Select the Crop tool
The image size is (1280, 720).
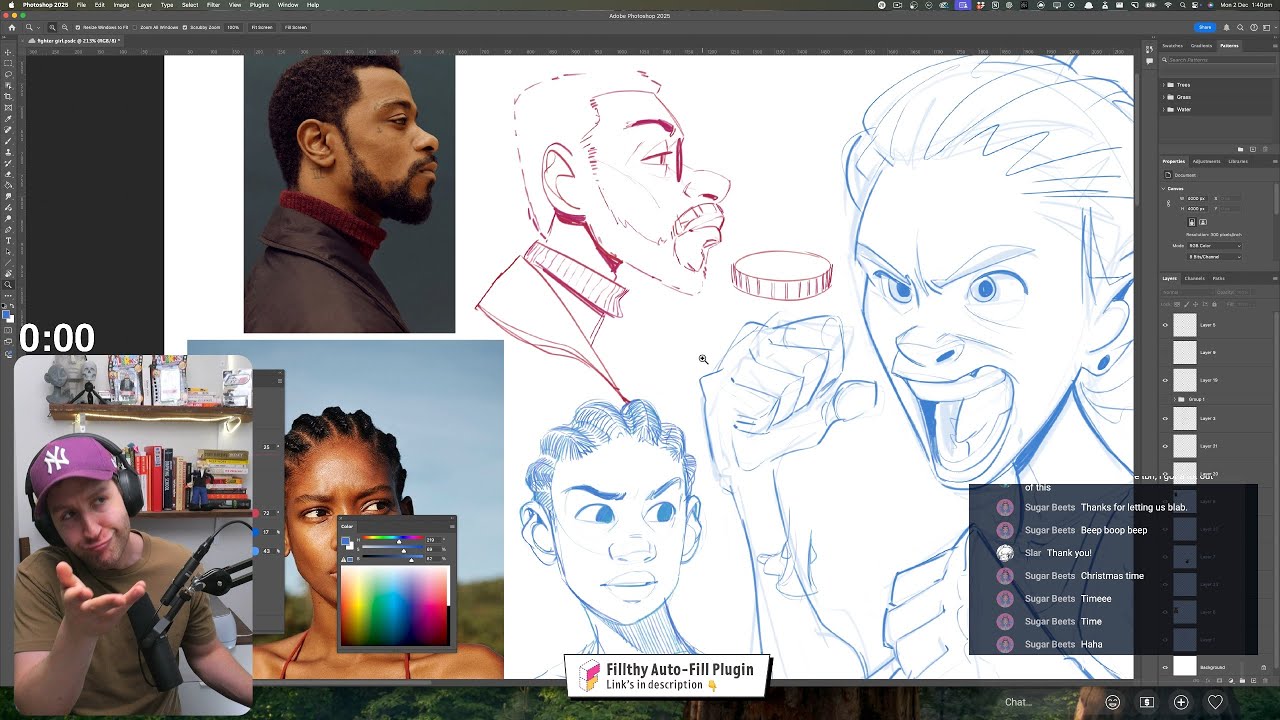coord(8,96)
